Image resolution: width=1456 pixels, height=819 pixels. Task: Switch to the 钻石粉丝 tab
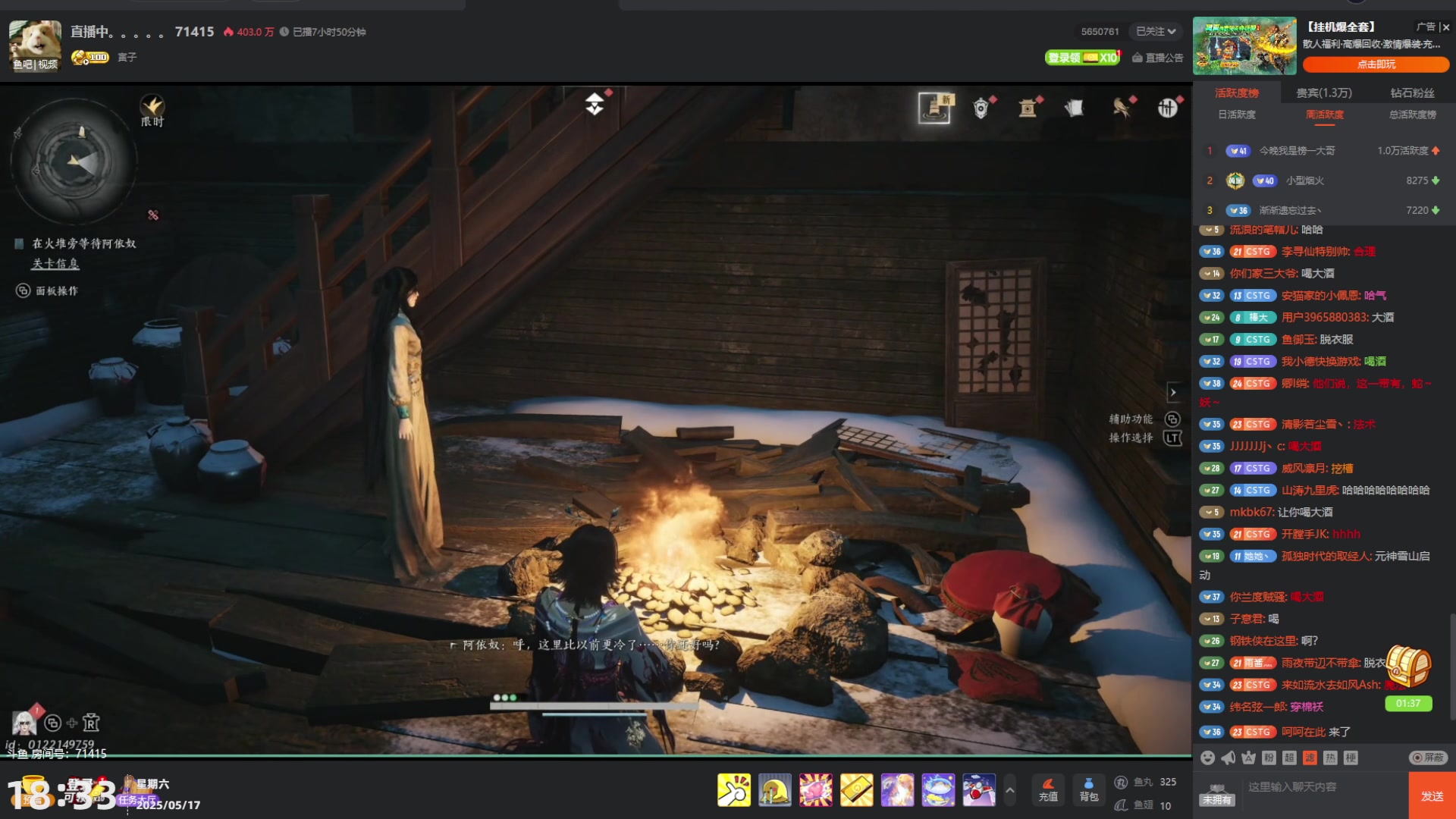1412,93
